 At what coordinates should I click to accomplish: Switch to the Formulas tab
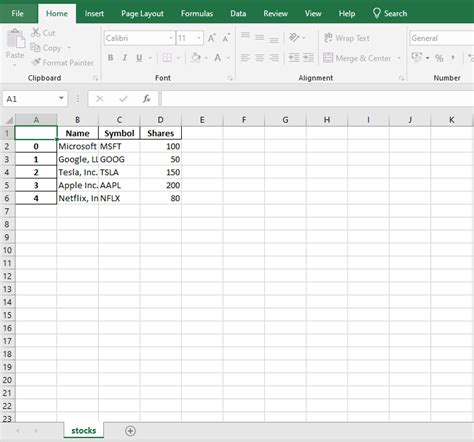pyautogui.click(x=197, y=13)
